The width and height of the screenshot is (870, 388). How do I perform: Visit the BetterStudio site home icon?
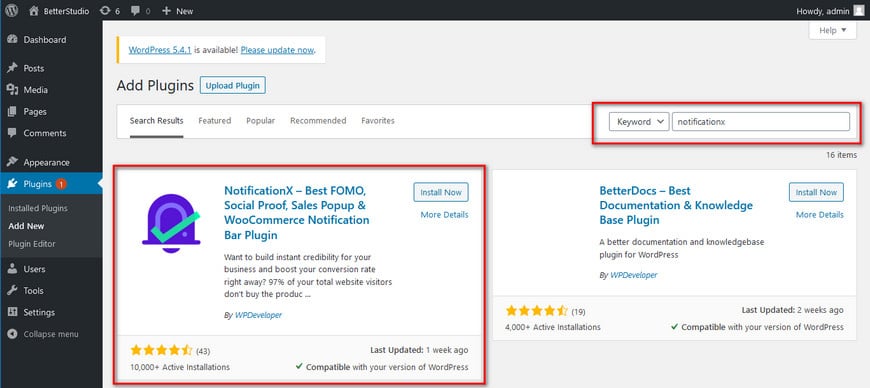coord(34,11)
